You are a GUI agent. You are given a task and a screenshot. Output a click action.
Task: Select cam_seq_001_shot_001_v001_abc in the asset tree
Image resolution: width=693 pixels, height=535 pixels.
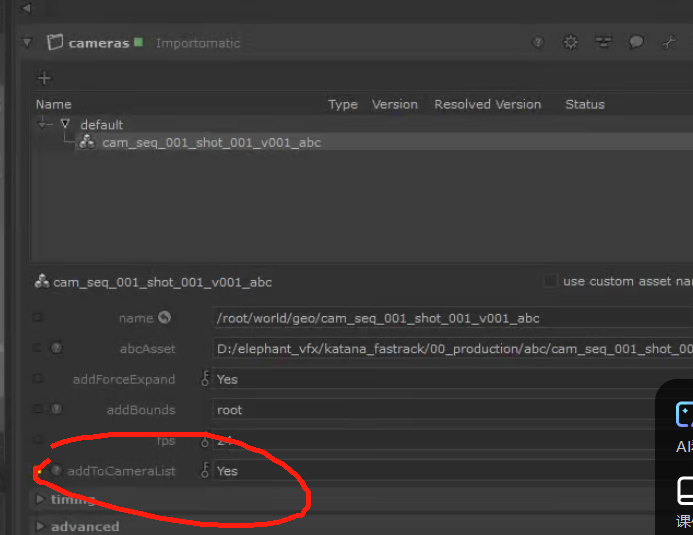(211, 143)
